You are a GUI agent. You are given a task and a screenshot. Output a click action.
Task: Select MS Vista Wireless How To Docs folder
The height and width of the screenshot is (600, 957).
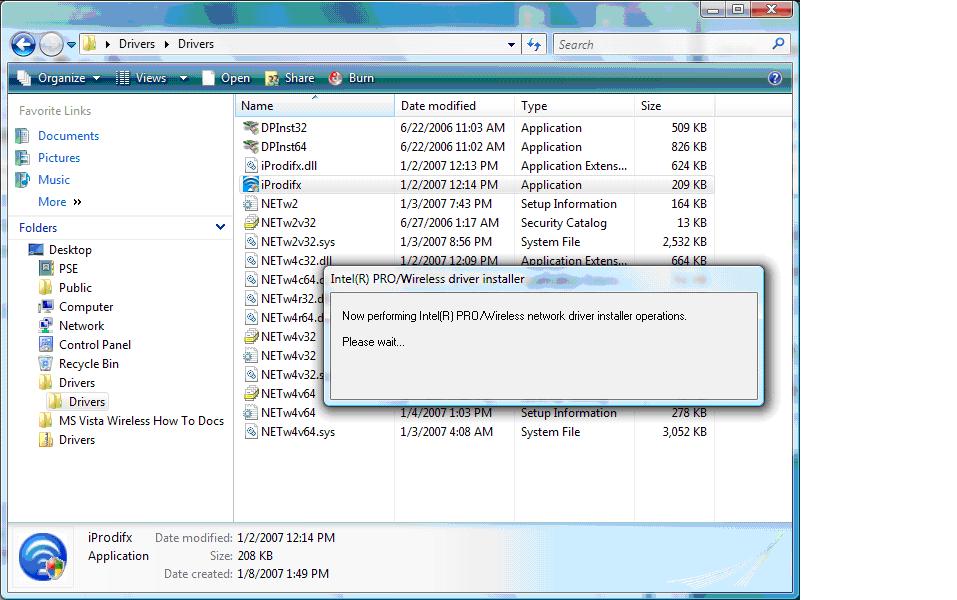(141, 421)
